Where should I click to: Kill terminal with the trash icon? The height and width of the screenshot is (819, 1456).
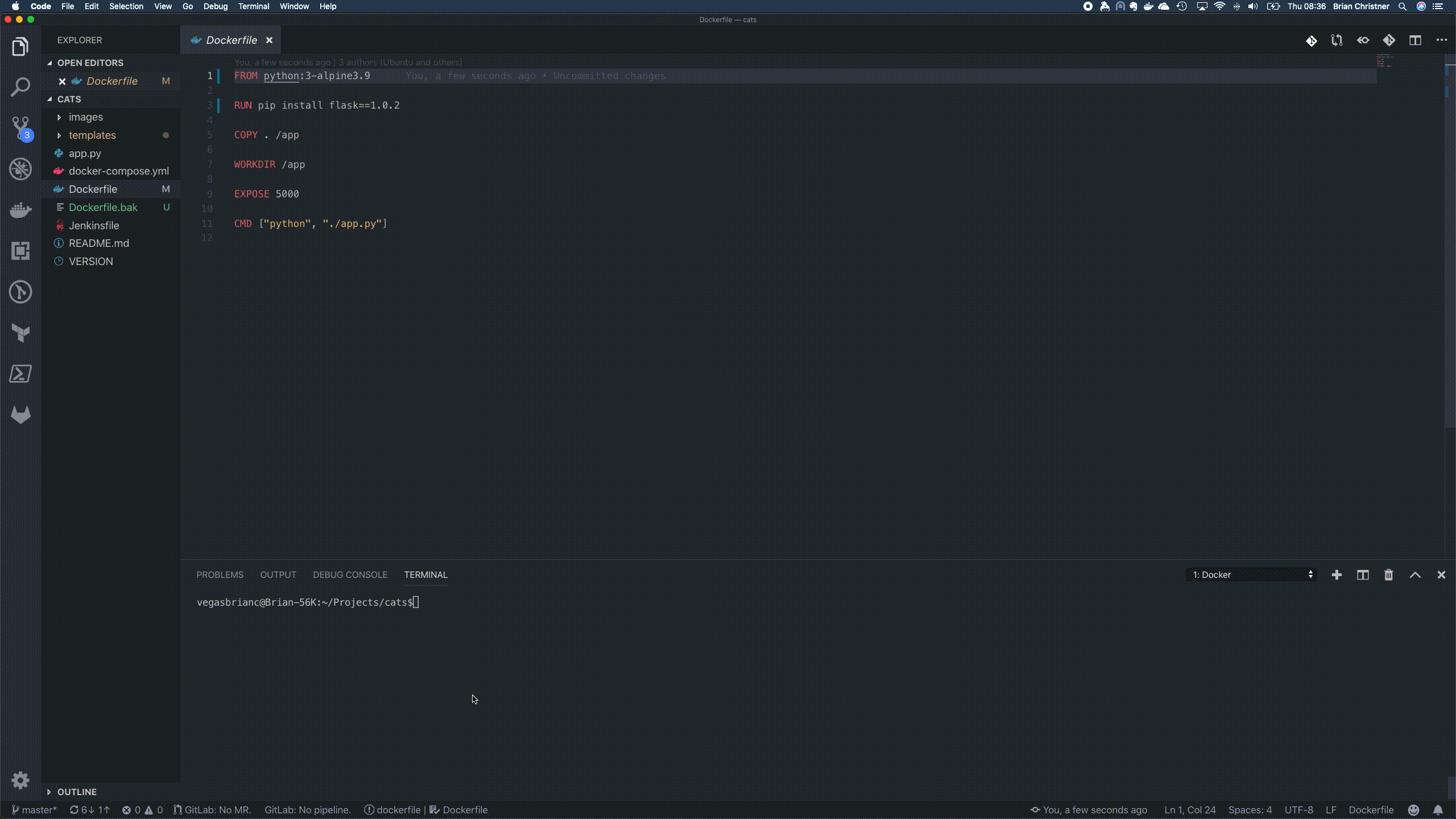(x=1388, y=575)
